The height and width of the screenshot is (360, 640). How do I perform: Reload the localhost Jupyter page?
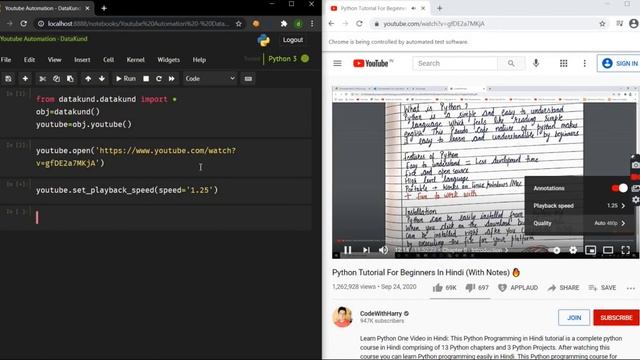coord(24,24)
